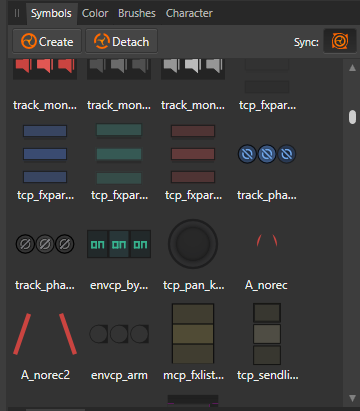Screen dimensions: 360x411
Task: Click the vertical scrollbar thumb
Action: pyautogui.click(x=352, y=117)
